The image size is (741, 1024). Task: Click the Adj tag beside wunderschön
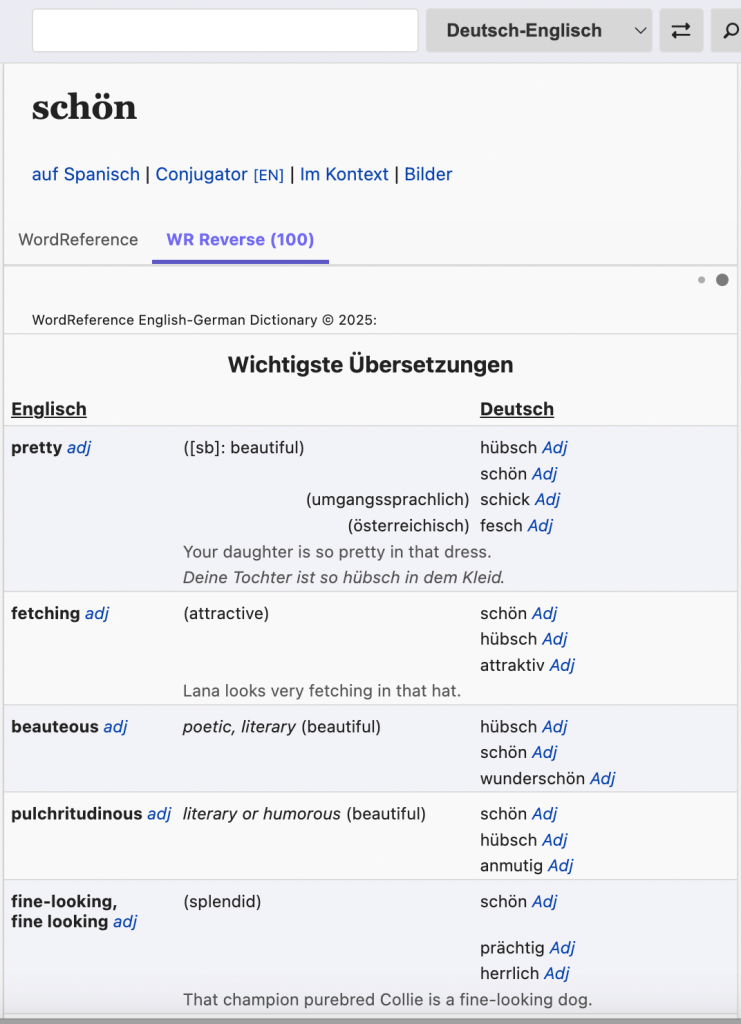click(603, 778)
